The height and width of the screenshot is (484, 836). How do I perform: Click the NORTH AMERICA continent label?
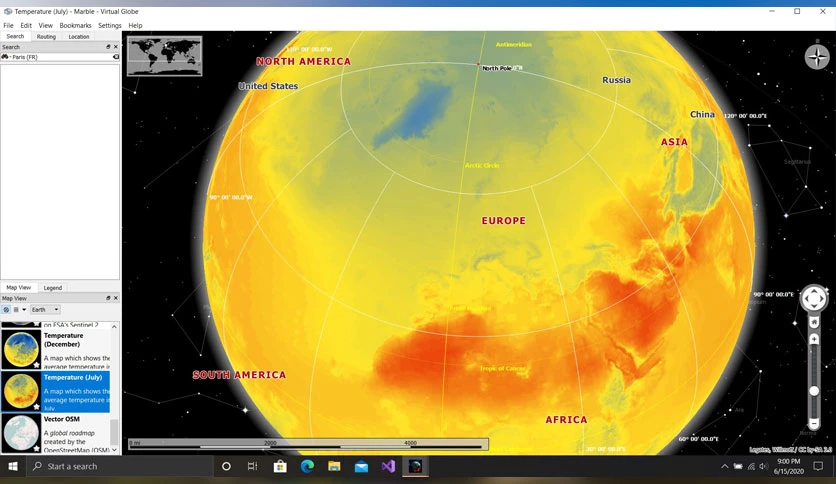coord(303,61)
